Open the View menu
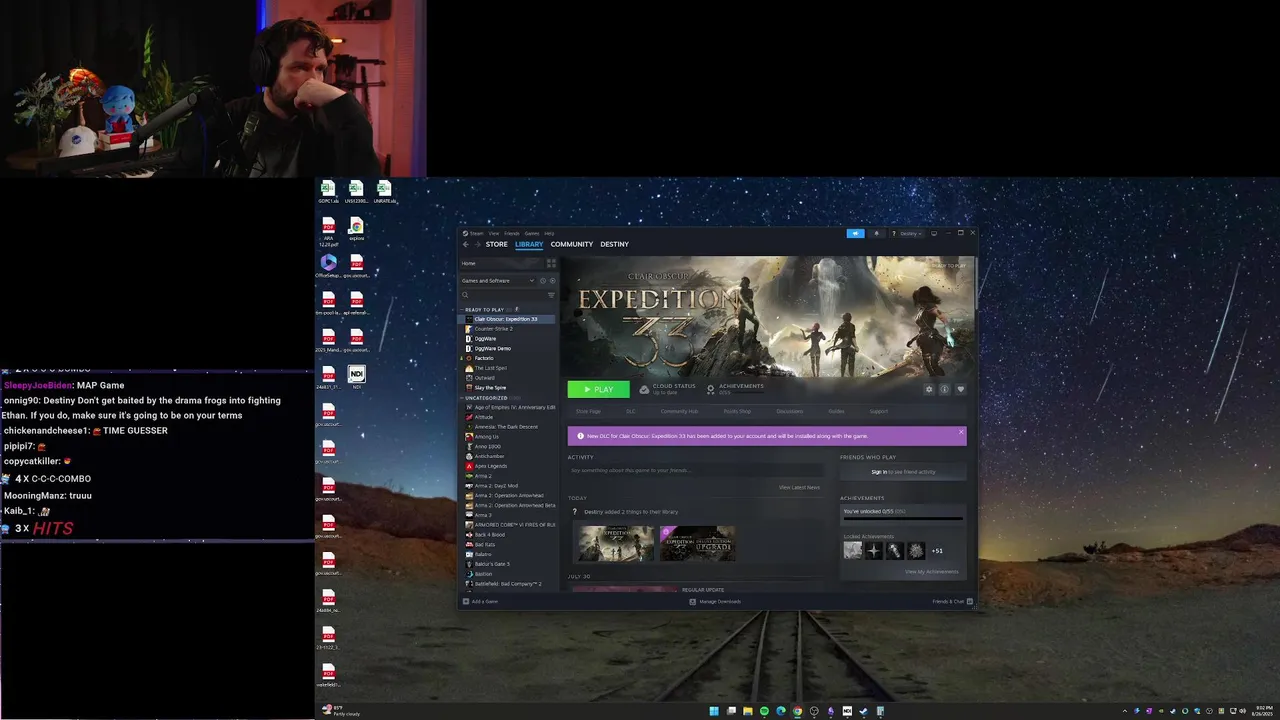Image resolution: width=1280 pixels, height=720 pixels. point(494,233)
